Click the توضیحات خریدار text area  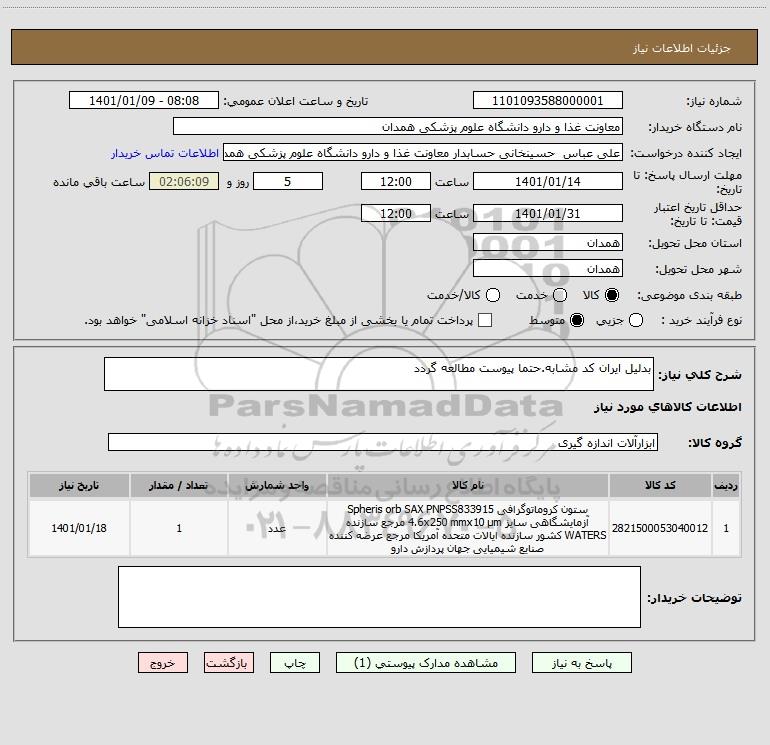379,597
